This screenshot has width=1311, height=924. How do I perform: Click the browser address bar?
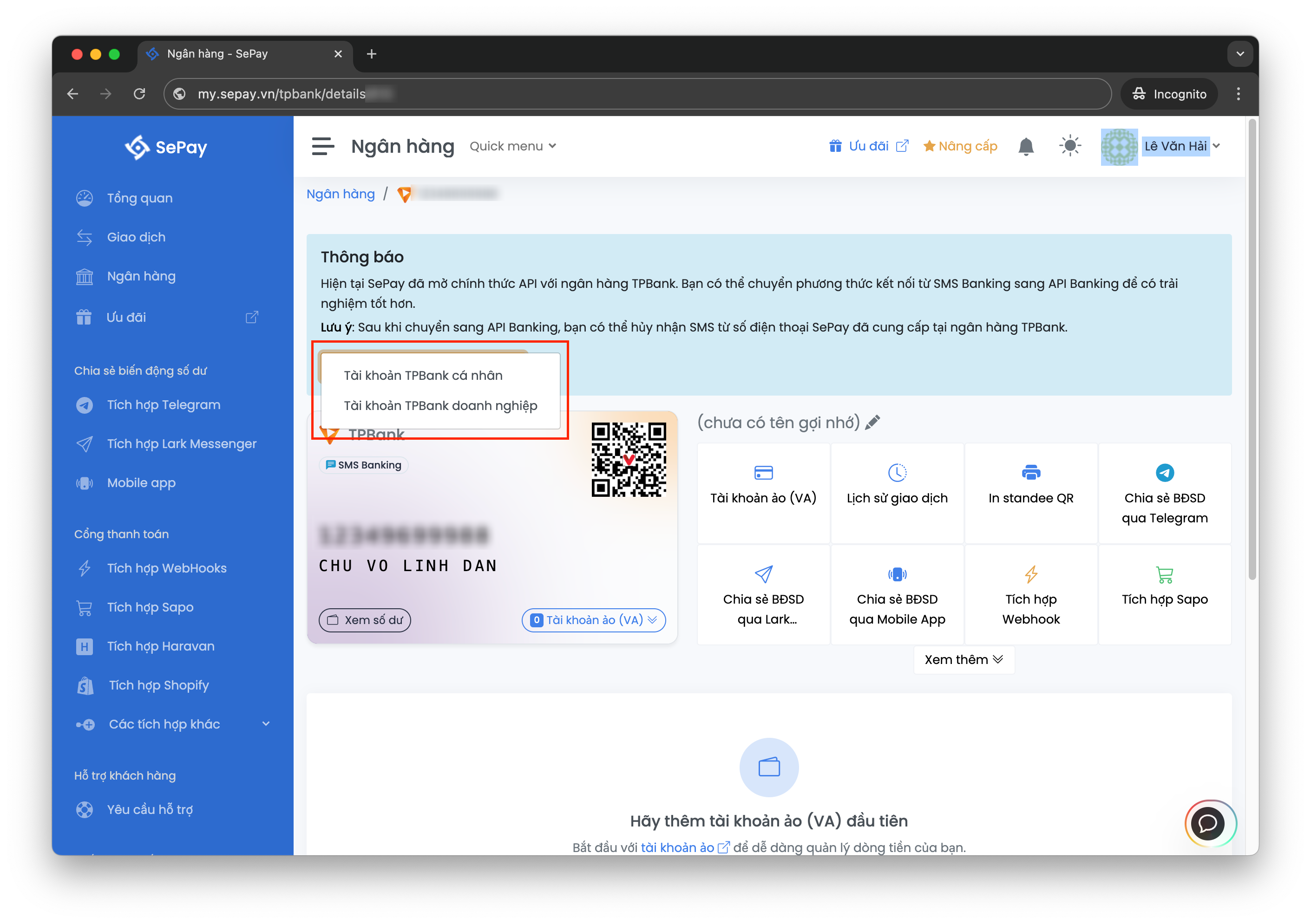click(x=636, y=94)
